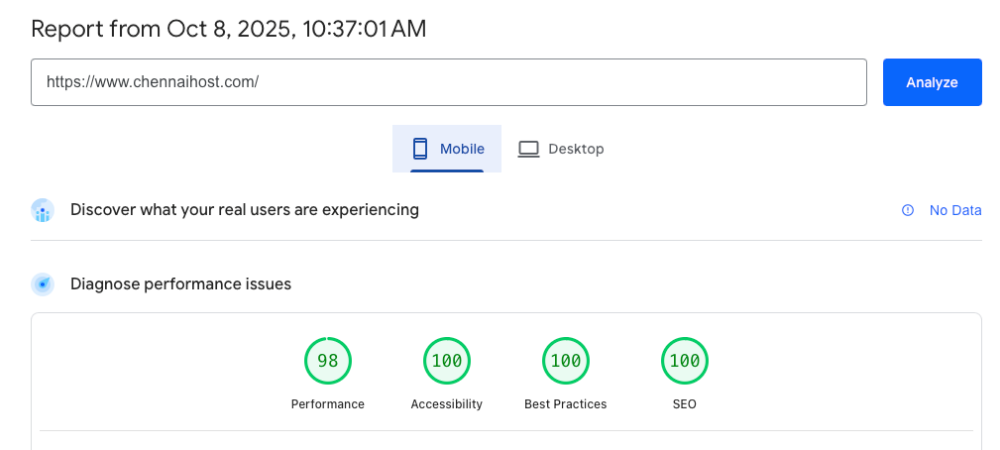Open the Accessibility label link
Screen dimensions: 1000x450
[x=447, y=404]
